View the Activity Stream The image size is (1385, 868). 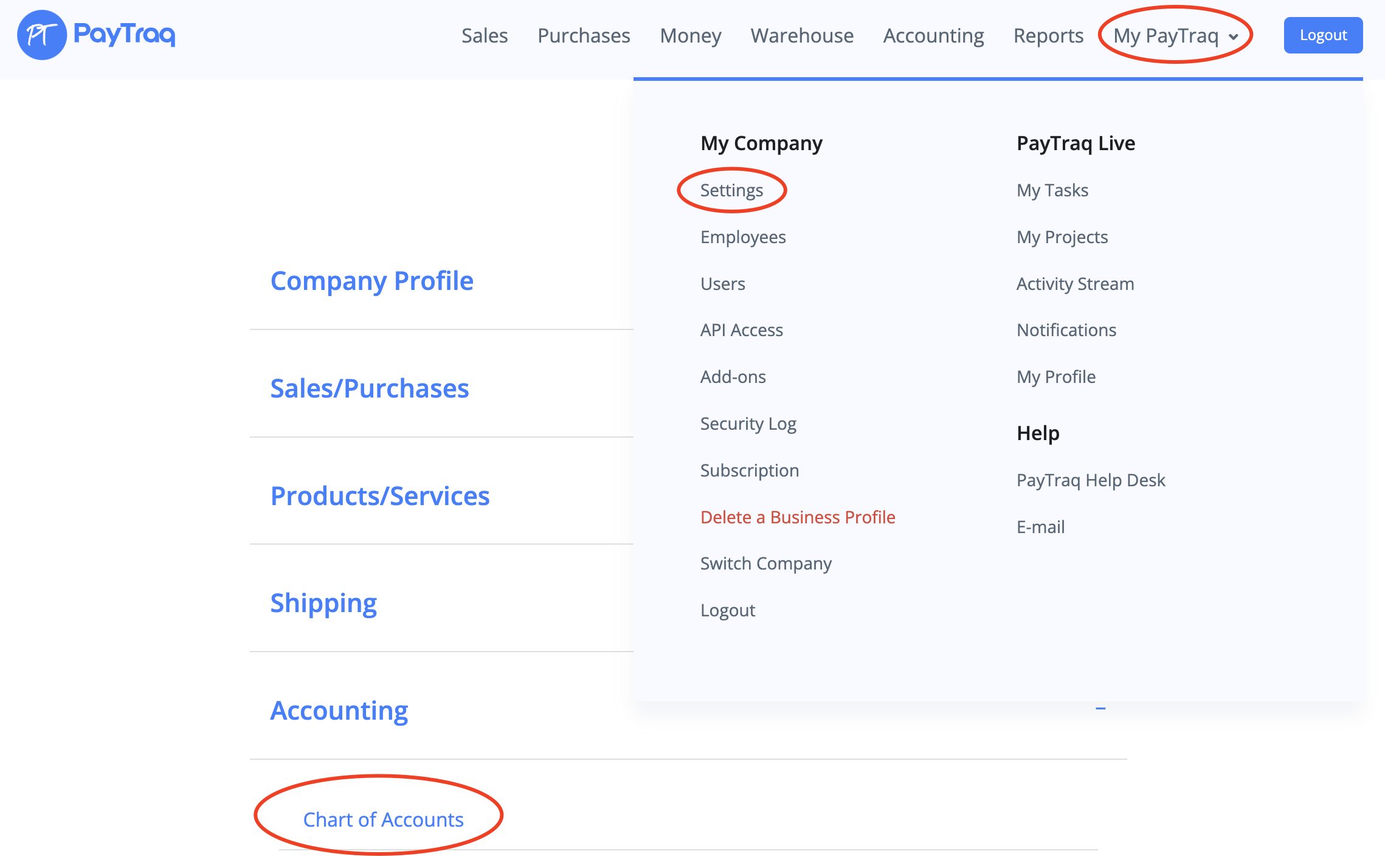(1075, 284)
